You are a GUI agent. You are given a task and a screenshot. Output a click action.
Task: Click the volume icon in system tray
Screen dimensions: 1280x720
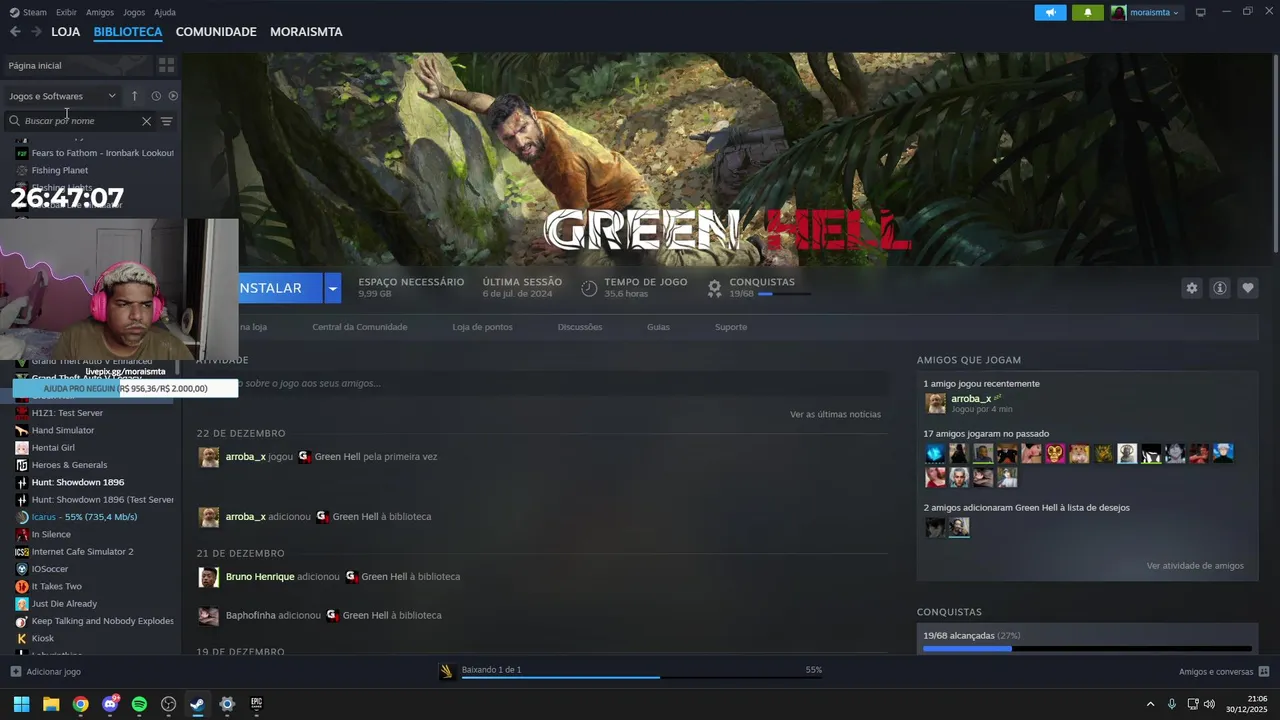coord(1209,704)
